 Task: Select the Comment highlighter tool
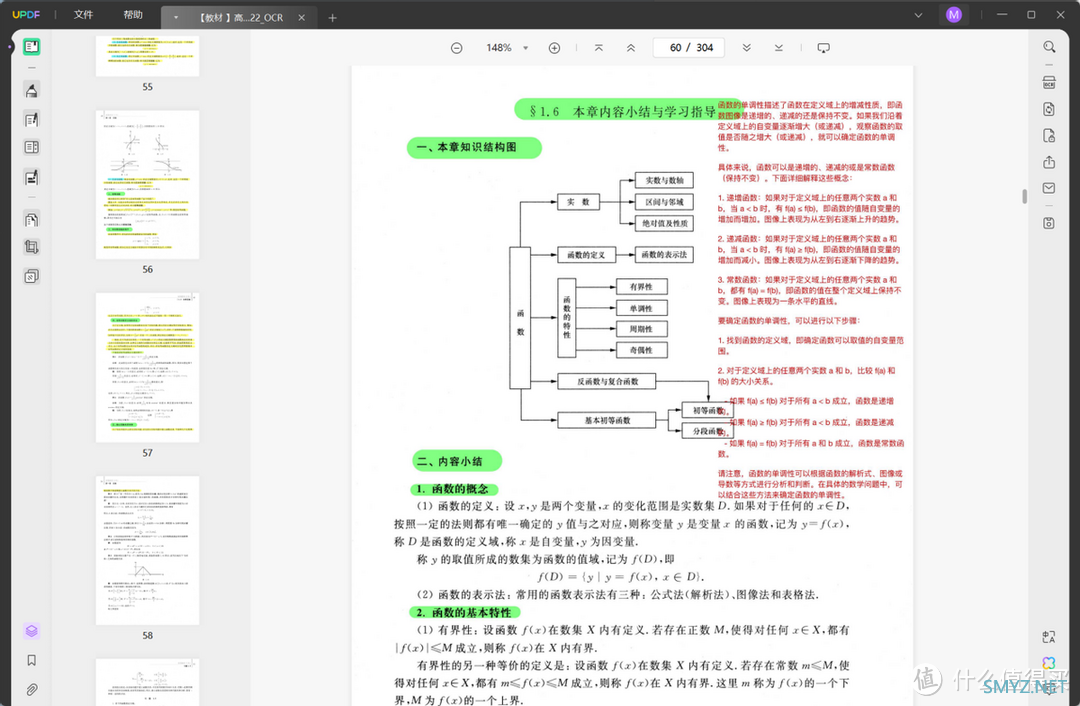click(x=31, y=90)
